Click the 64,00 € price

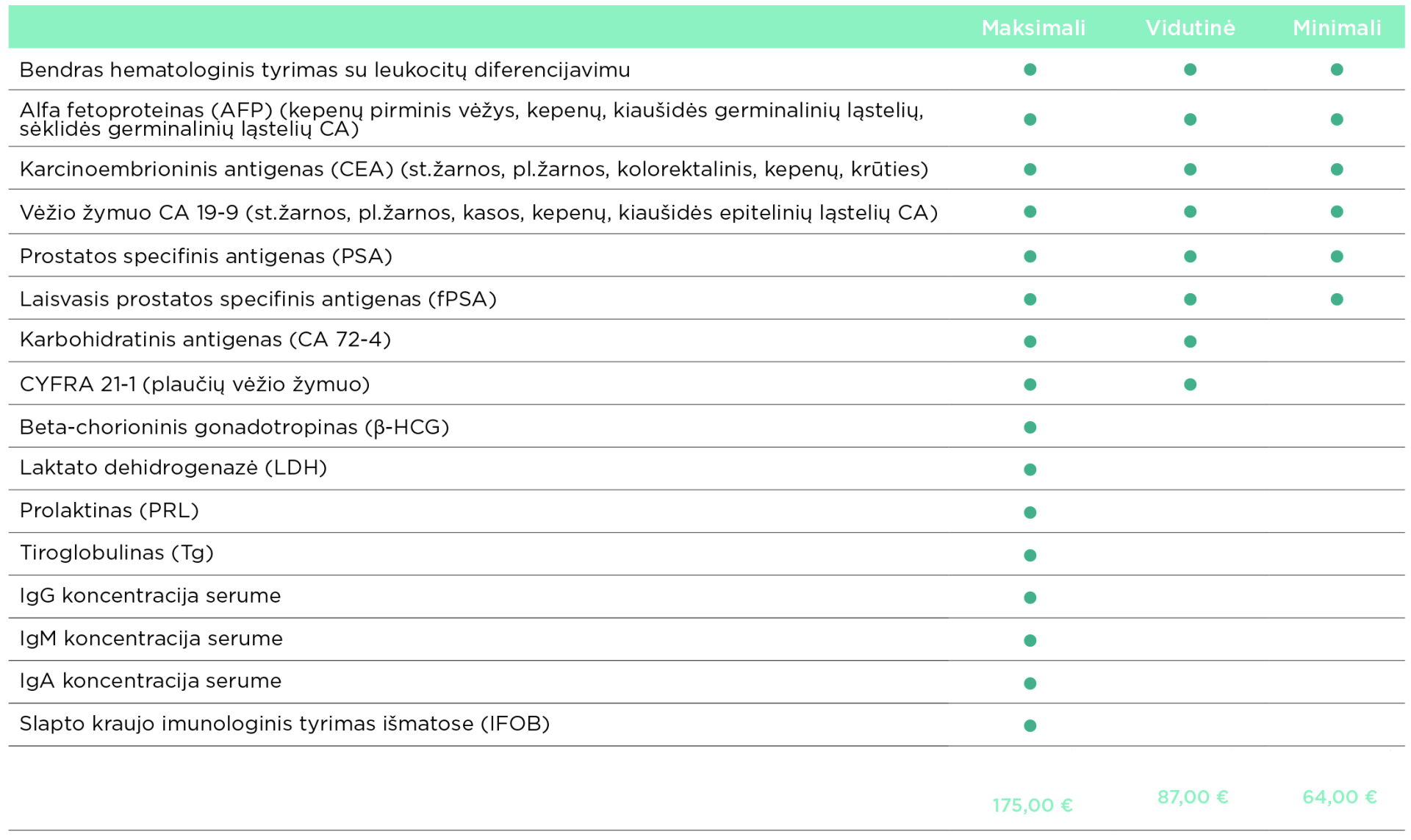tap(1340, 797)
